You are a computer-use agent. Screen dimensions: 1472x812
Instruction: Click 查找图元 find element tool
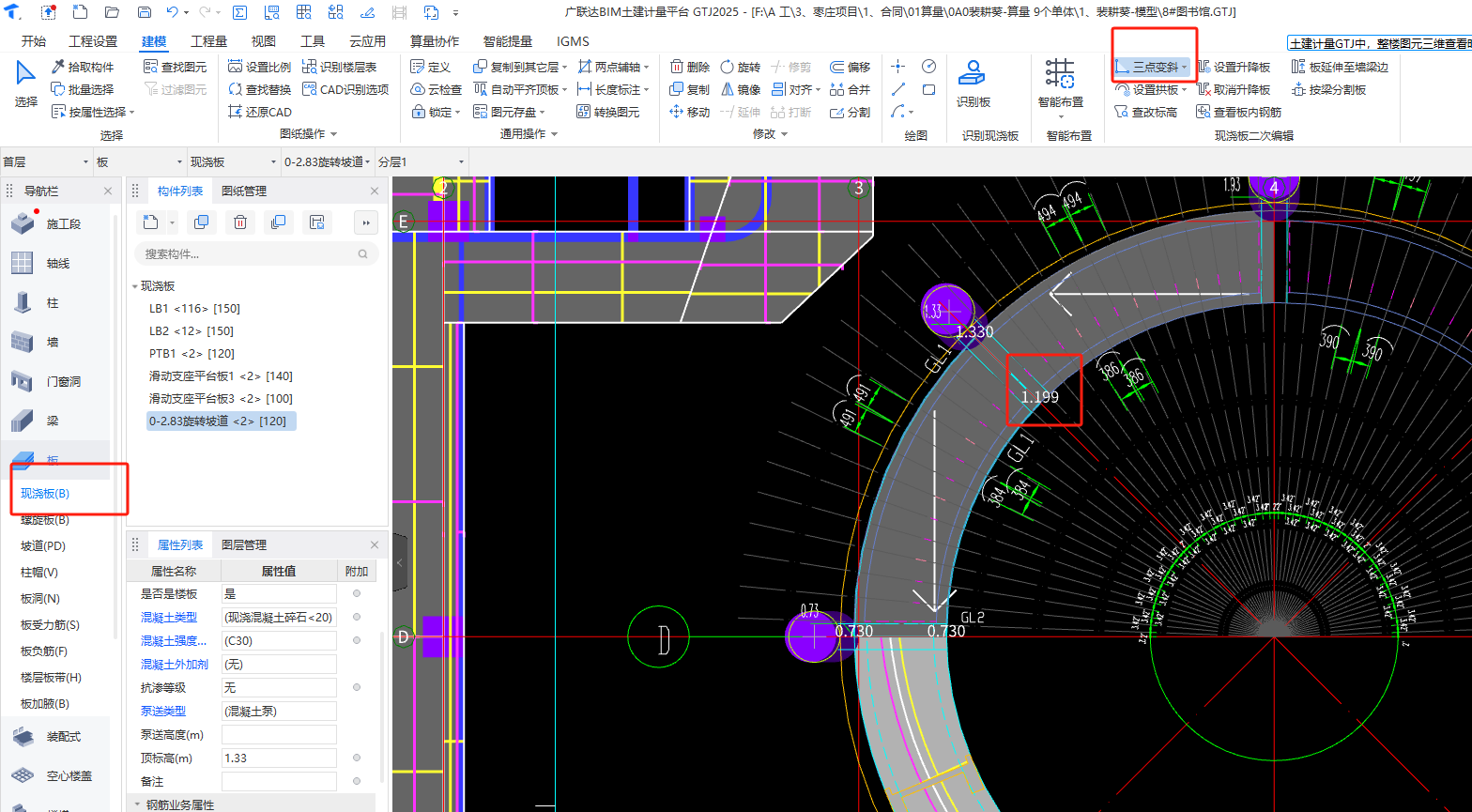point(175,67)
